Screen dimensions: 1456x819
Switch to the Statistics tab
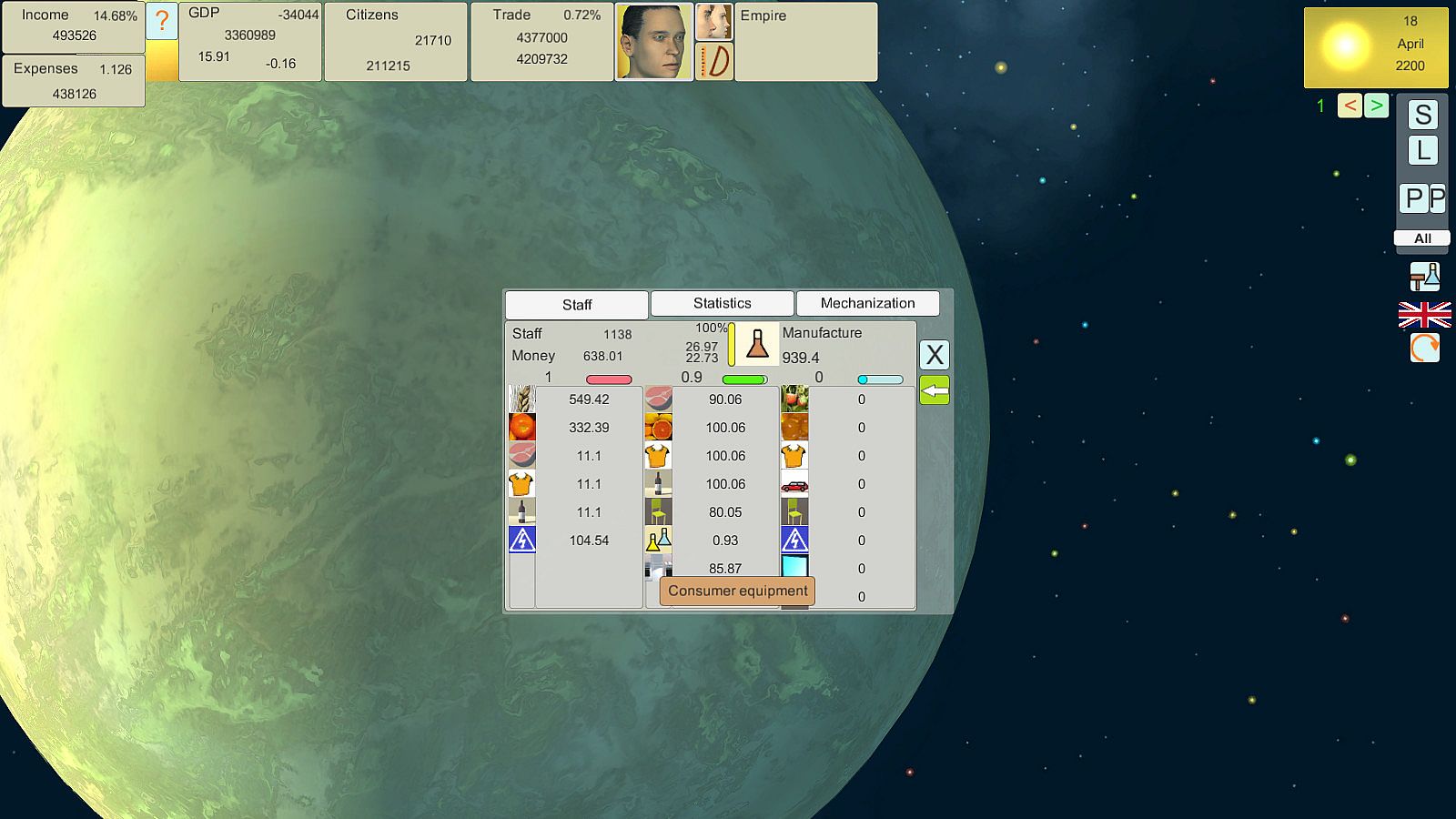click(723, 303)
